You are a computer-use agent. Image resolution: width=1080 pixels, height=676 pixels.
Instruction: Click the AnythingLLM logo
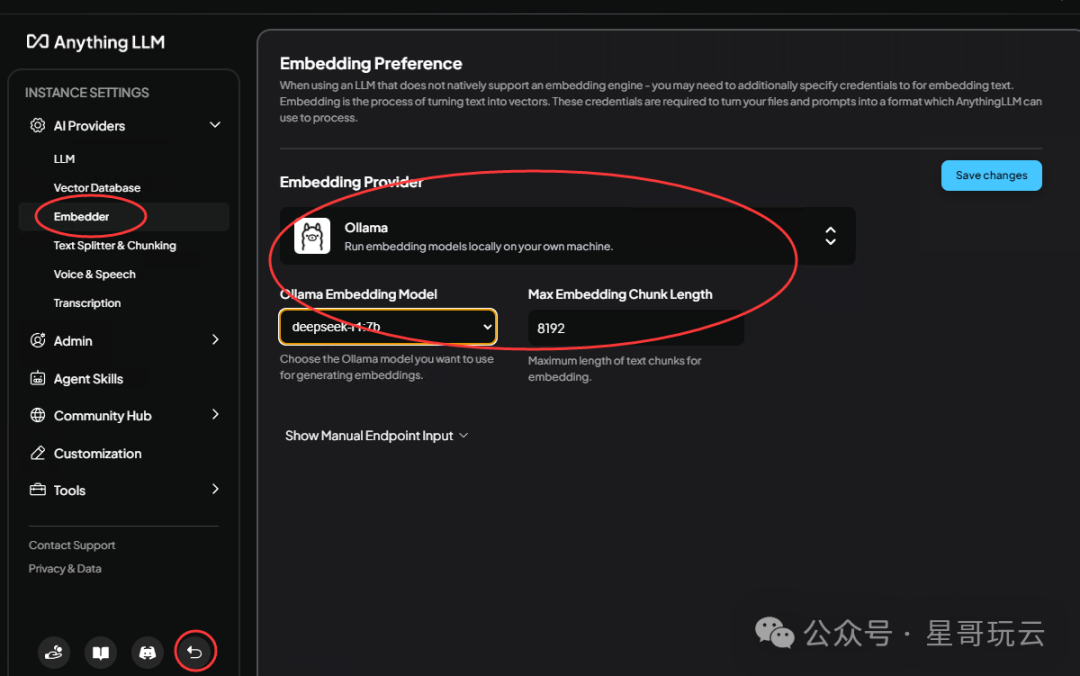pos(96,42)
